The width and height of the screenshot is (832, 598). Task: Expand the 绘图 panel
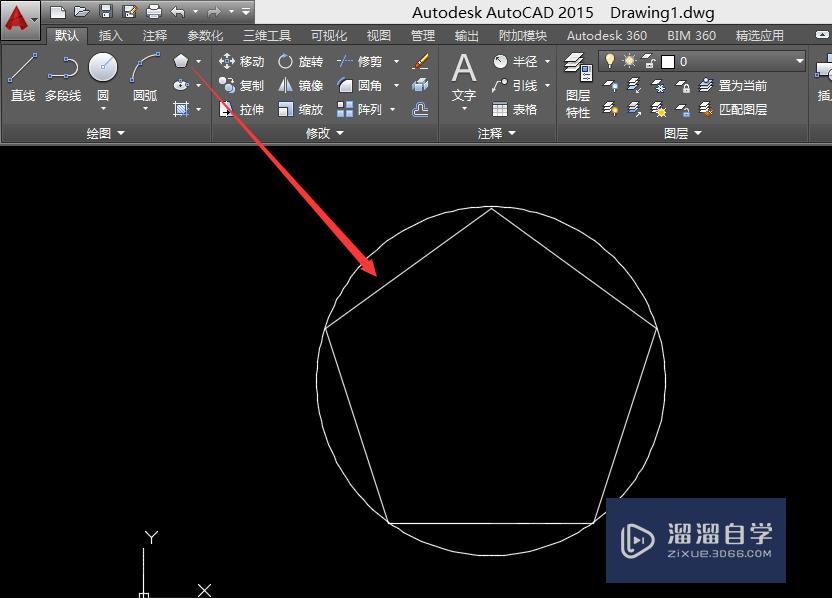click(x=106, y=133)
